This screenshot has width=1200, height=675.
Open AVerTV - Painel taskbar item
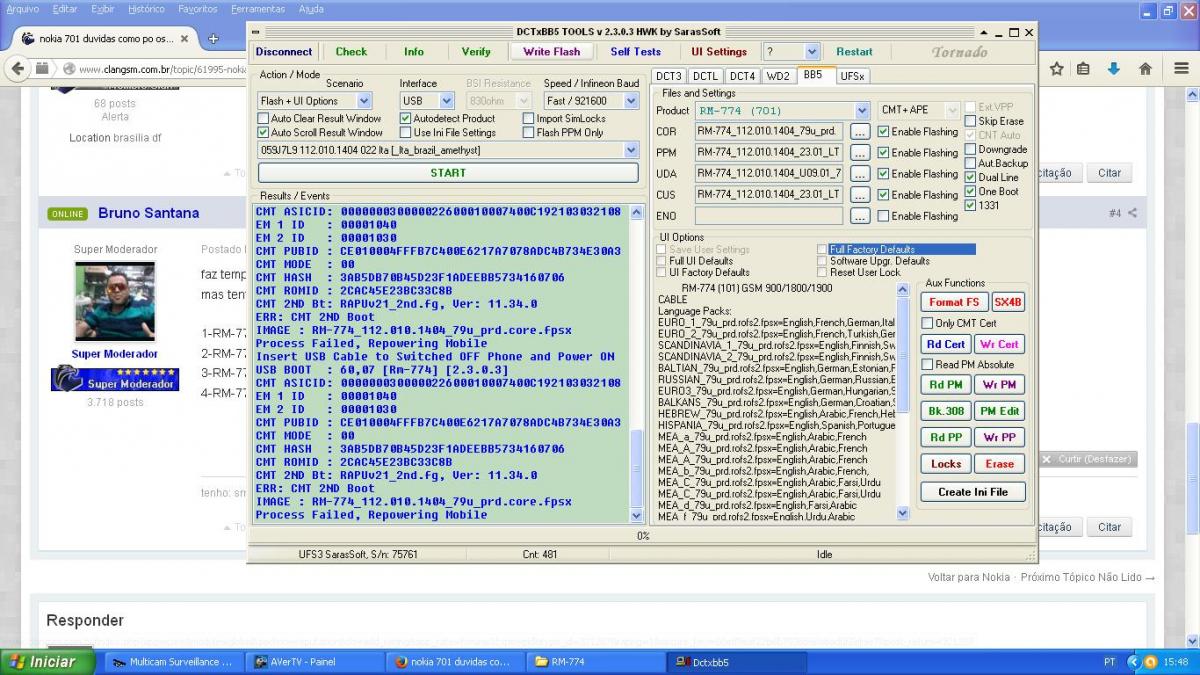point(316,662)
